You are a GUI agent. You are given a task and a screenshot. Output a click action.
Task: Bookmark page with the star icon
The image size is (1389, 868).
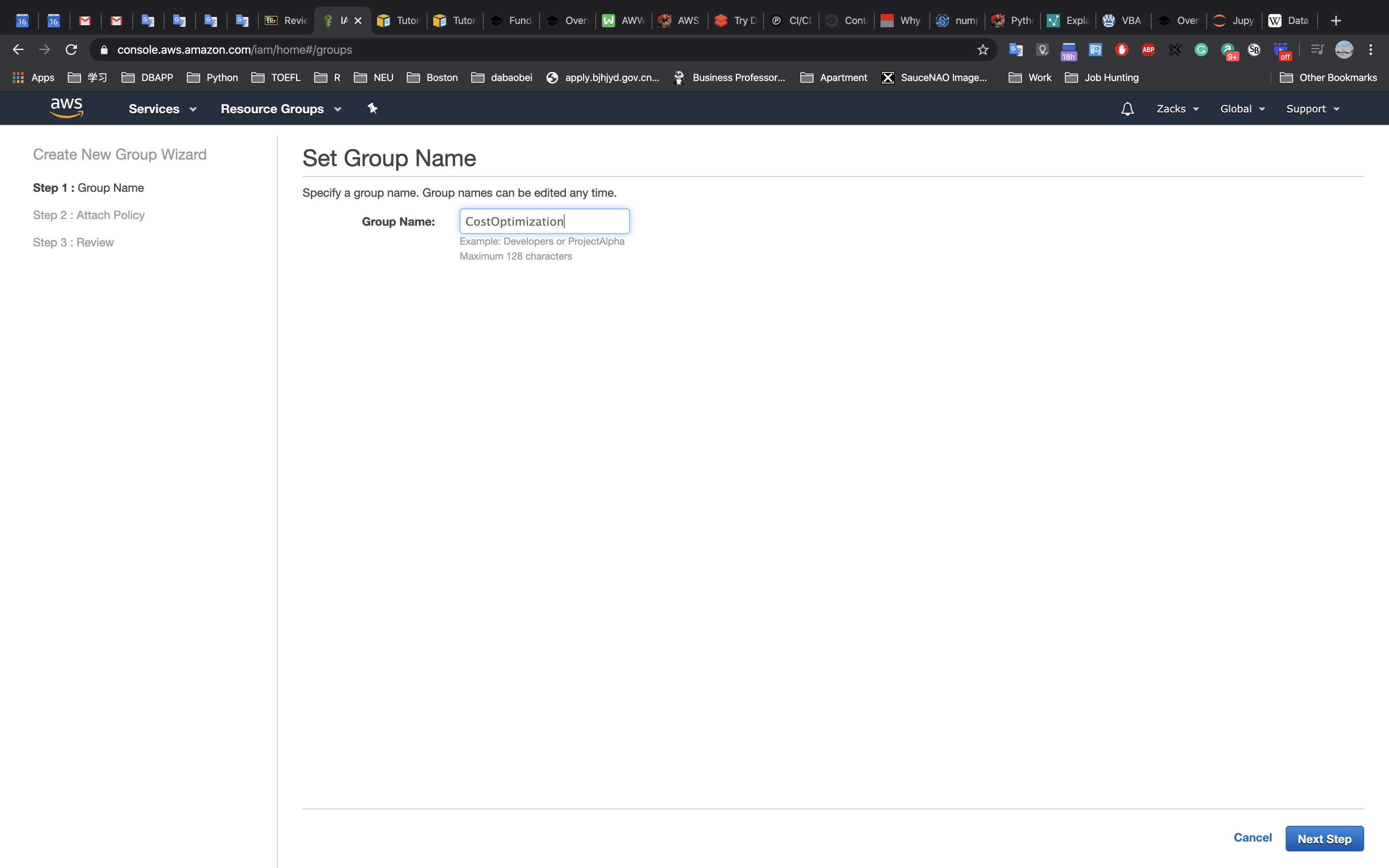coord(983,50)
